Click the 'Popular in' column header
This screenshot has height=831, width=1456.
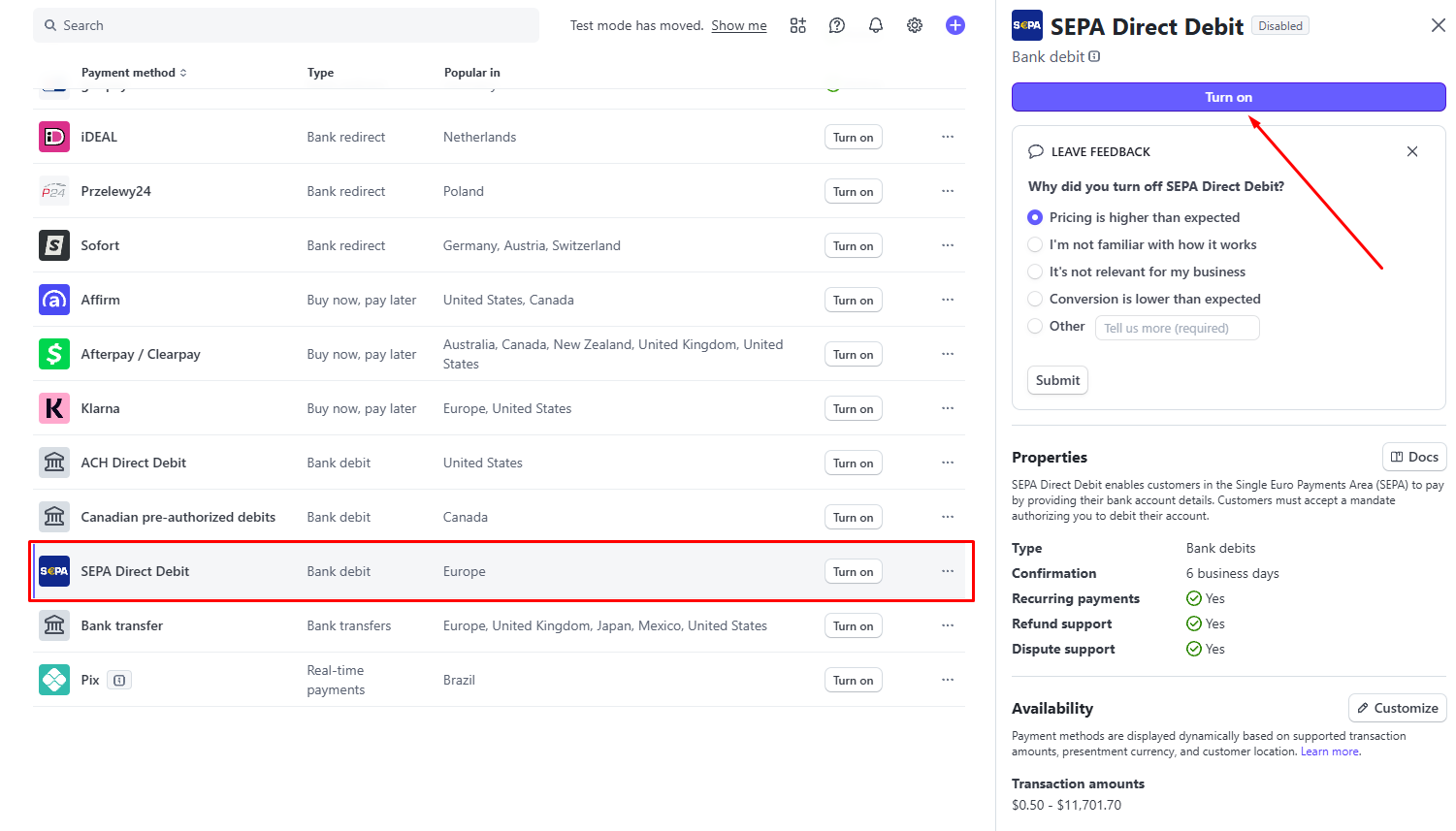[x=472, y=73]
